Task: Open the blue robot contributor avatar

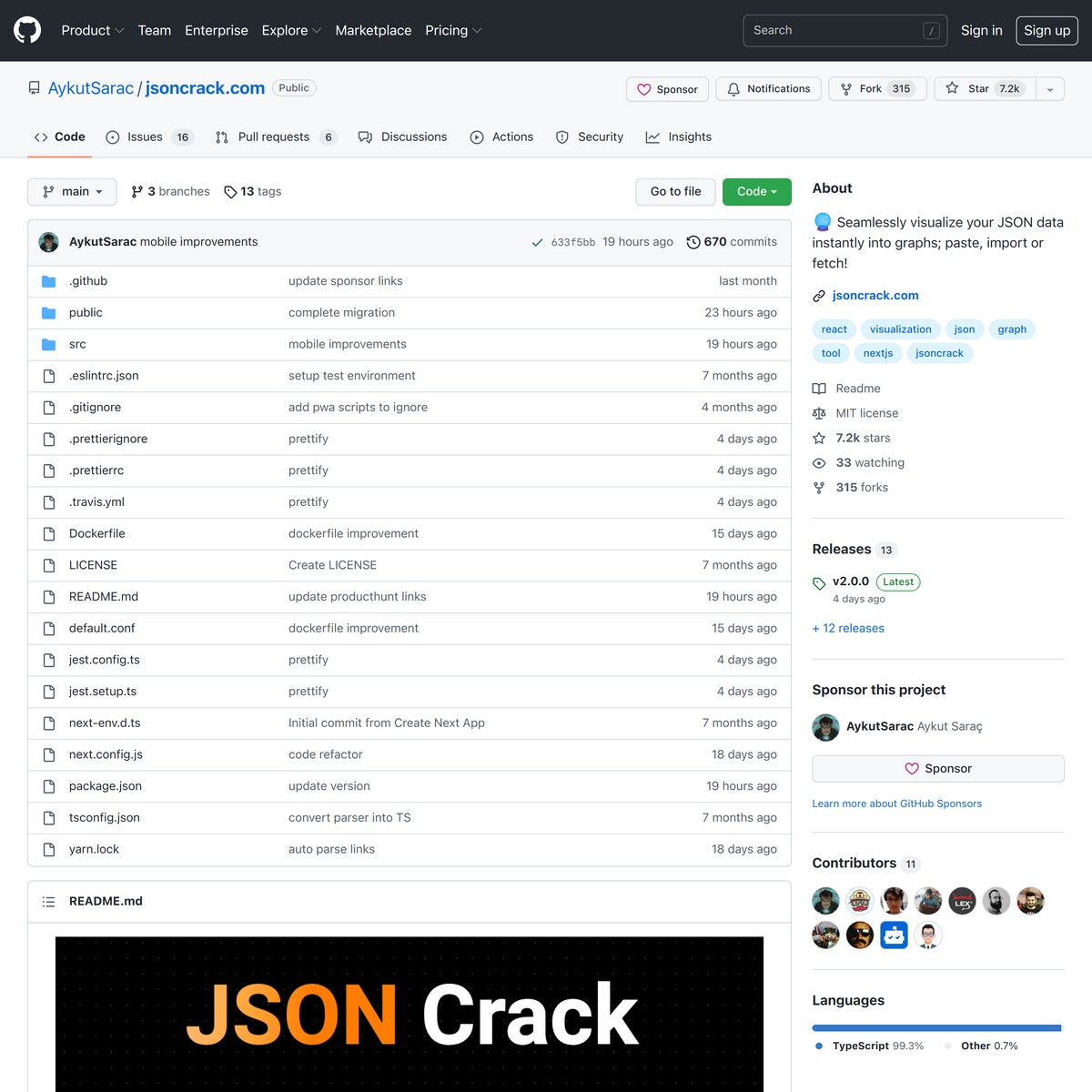Action: (x=895, y=935)
